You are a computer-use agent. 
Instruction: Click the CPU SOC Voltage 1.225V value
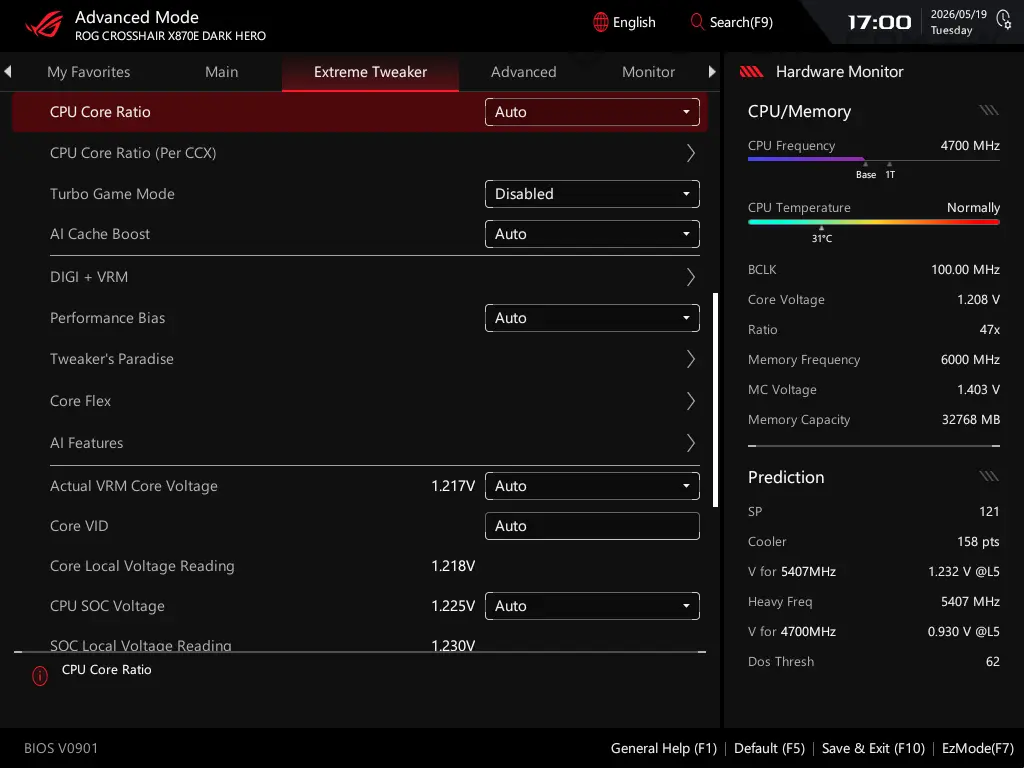pyautogui.click(x=453, y=606)
